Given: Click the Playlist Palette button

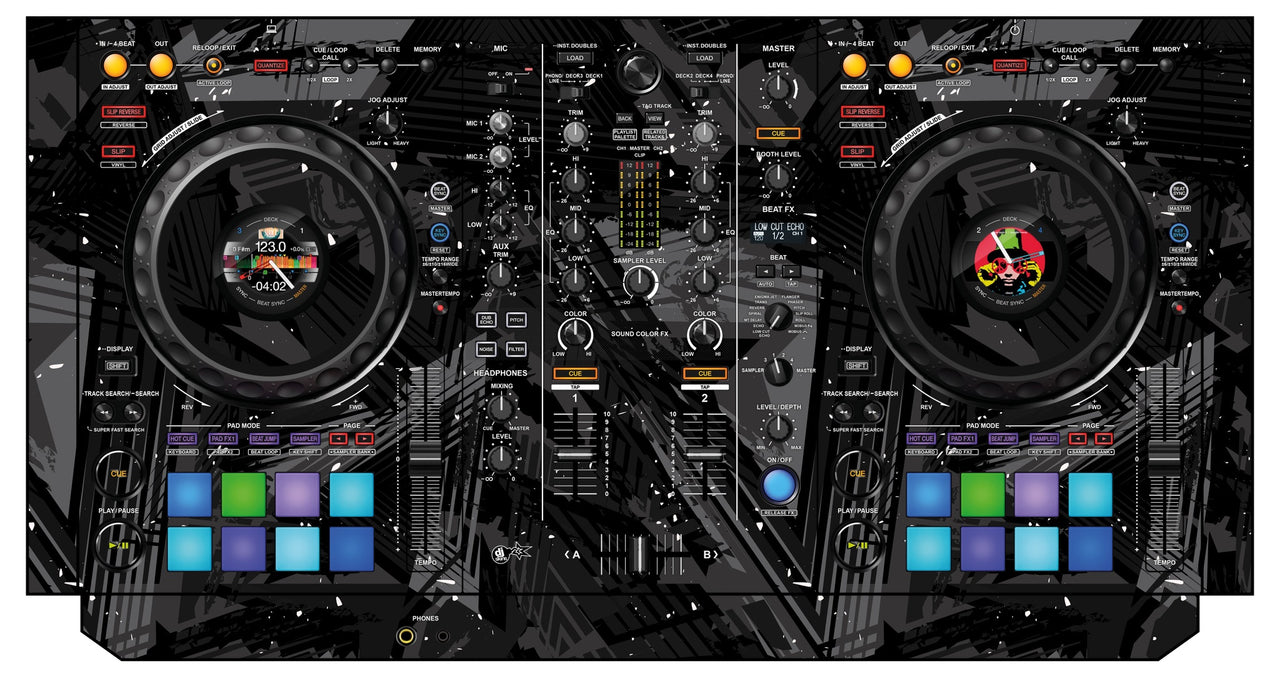Looking at the screenshot, I should [625, 134].
